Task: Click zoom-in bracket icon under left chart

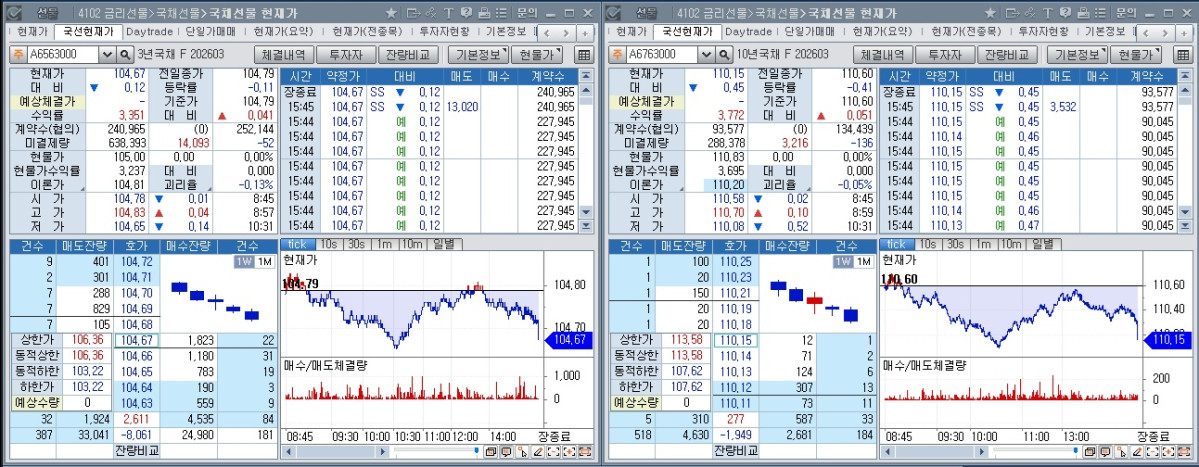Action: tap(570, 452)
